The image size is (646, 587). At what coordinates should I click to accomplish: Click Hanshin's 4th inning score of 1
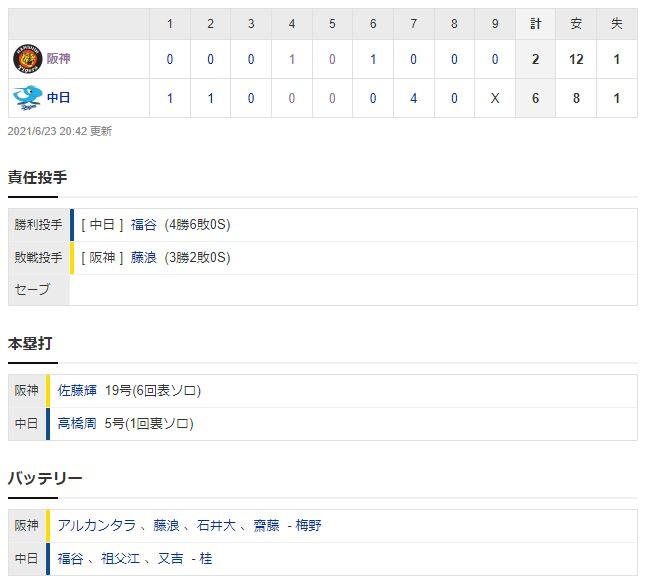tap(292, 59)
